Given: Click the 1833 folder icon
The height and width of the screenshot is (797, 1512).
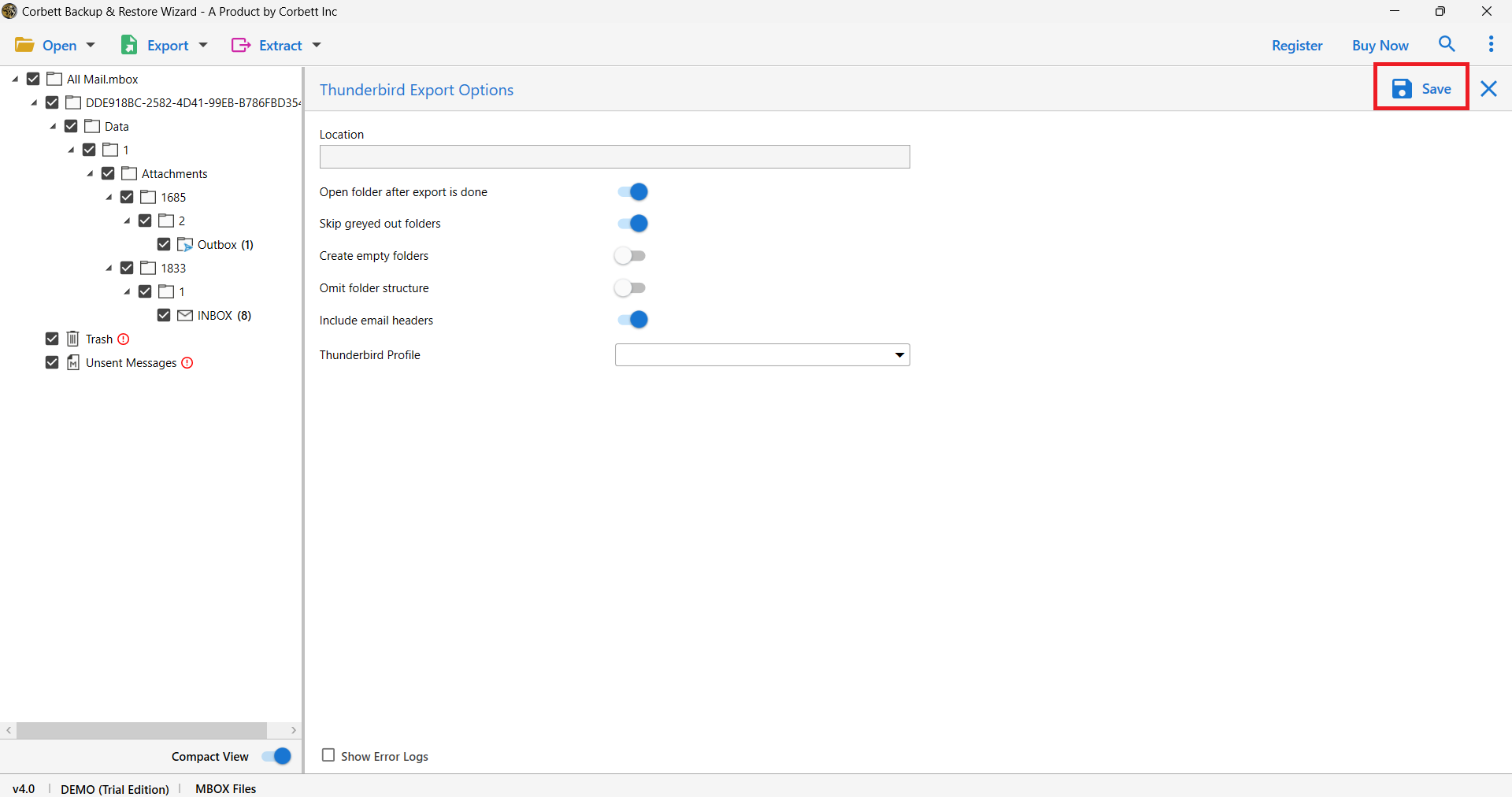Looking at the screenshot, I should pyautogui.click(x=148, y=268).
